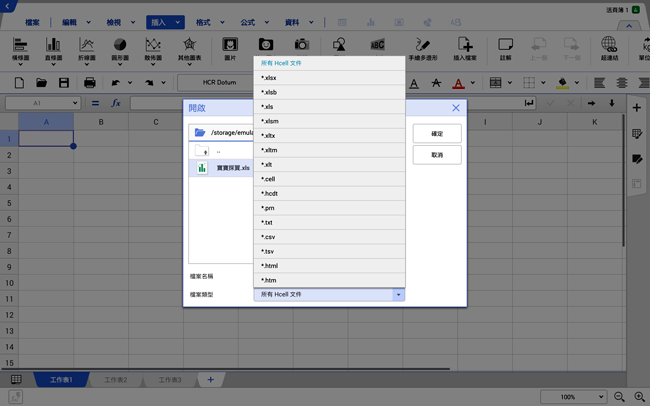Close the 開啟 dialog with the X

point(456,107)
